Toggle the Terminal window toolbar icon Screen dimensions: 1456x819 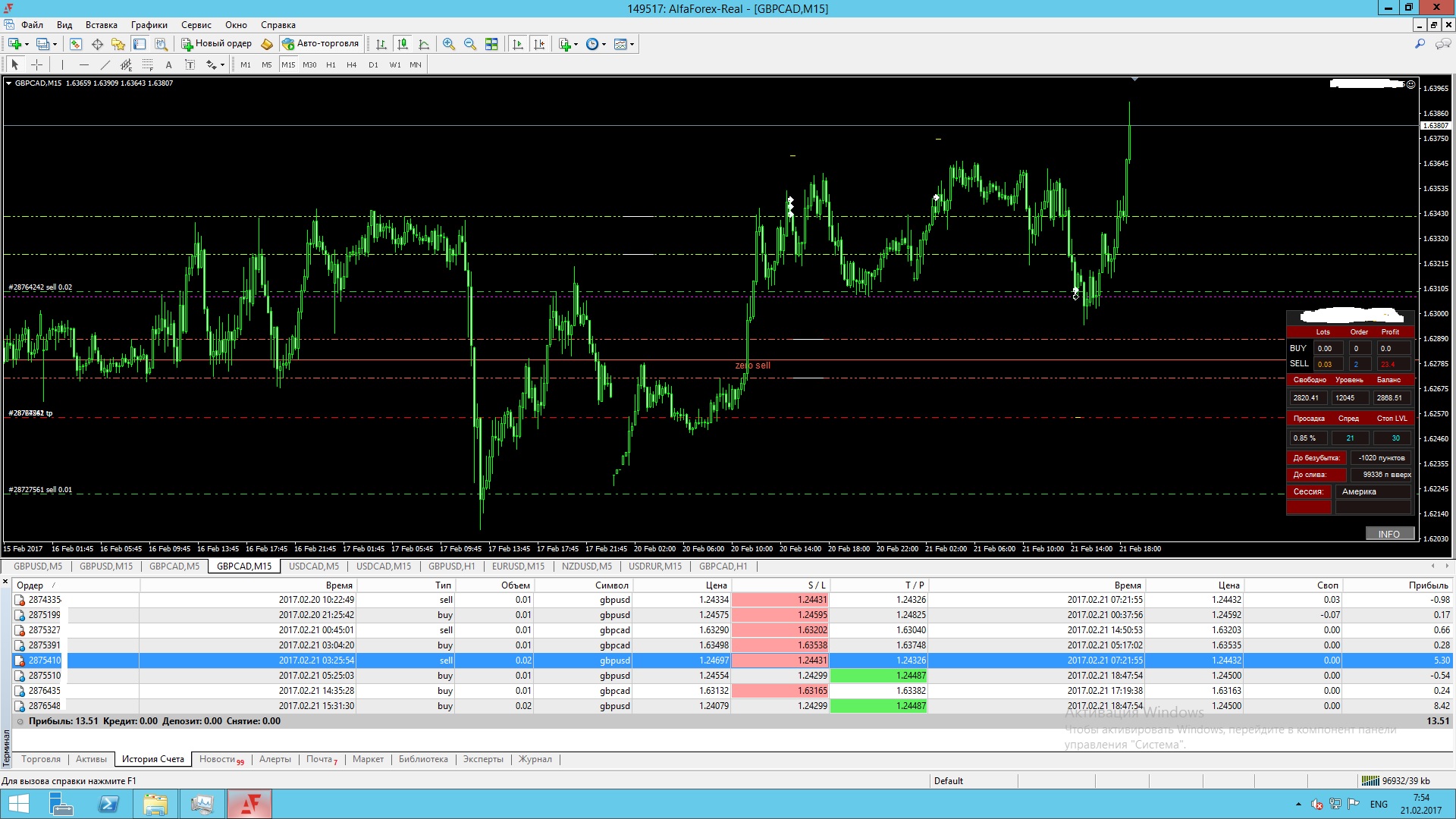[x=140, y=44]
